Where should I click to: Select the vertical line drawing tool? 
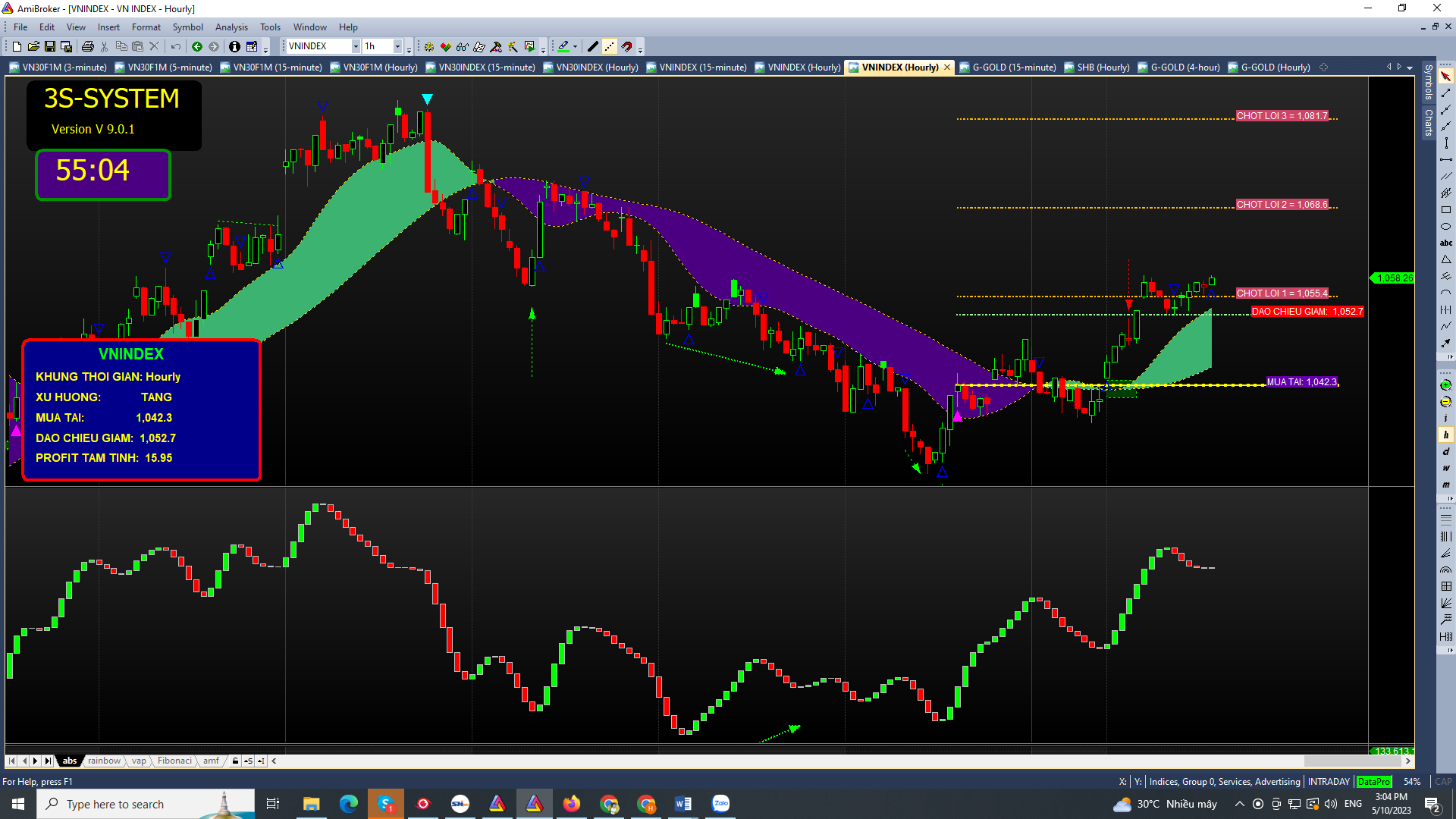(1445, 143)
